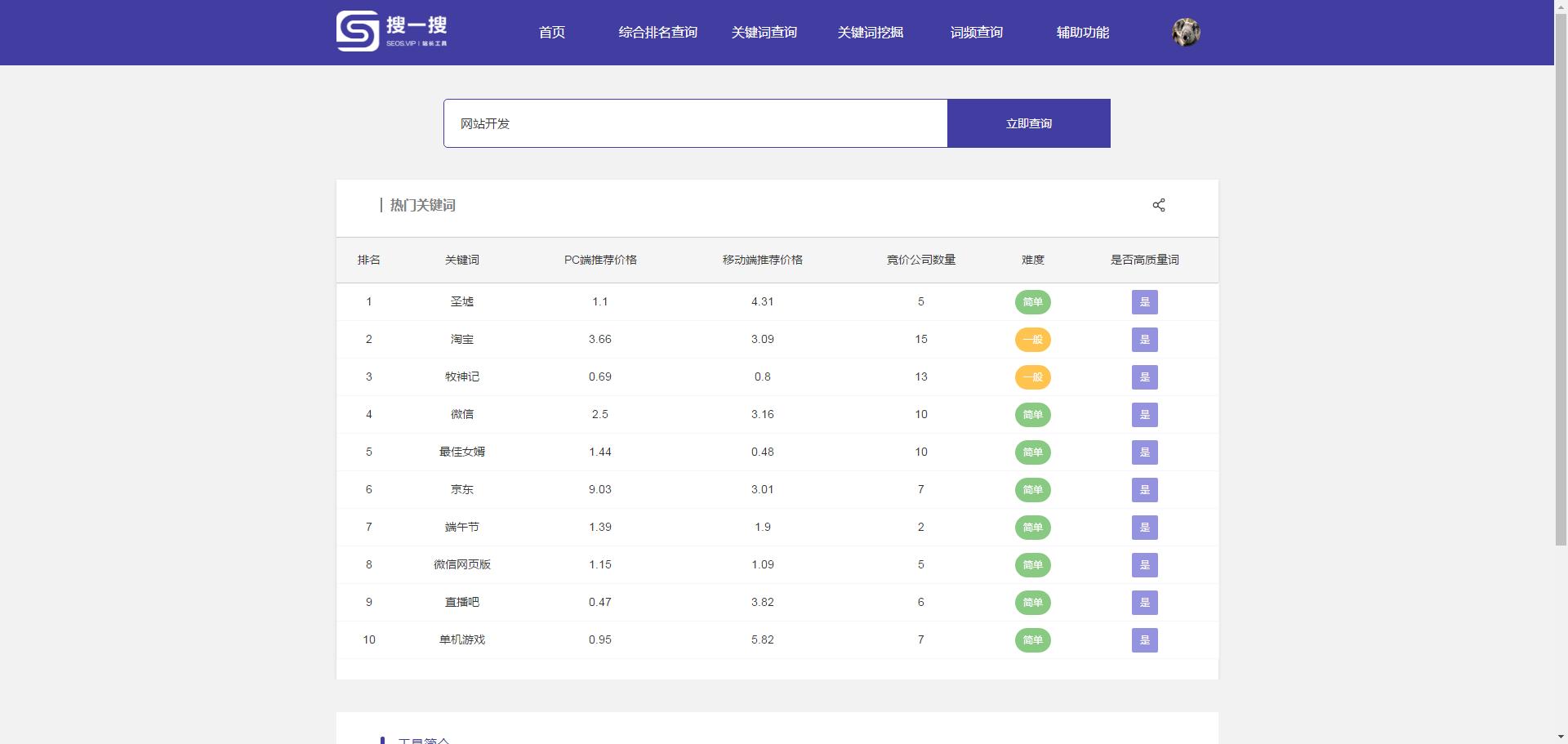Open the 辅助功能 menu
Screen dimensions: 1568x744
pos(1083,33)
